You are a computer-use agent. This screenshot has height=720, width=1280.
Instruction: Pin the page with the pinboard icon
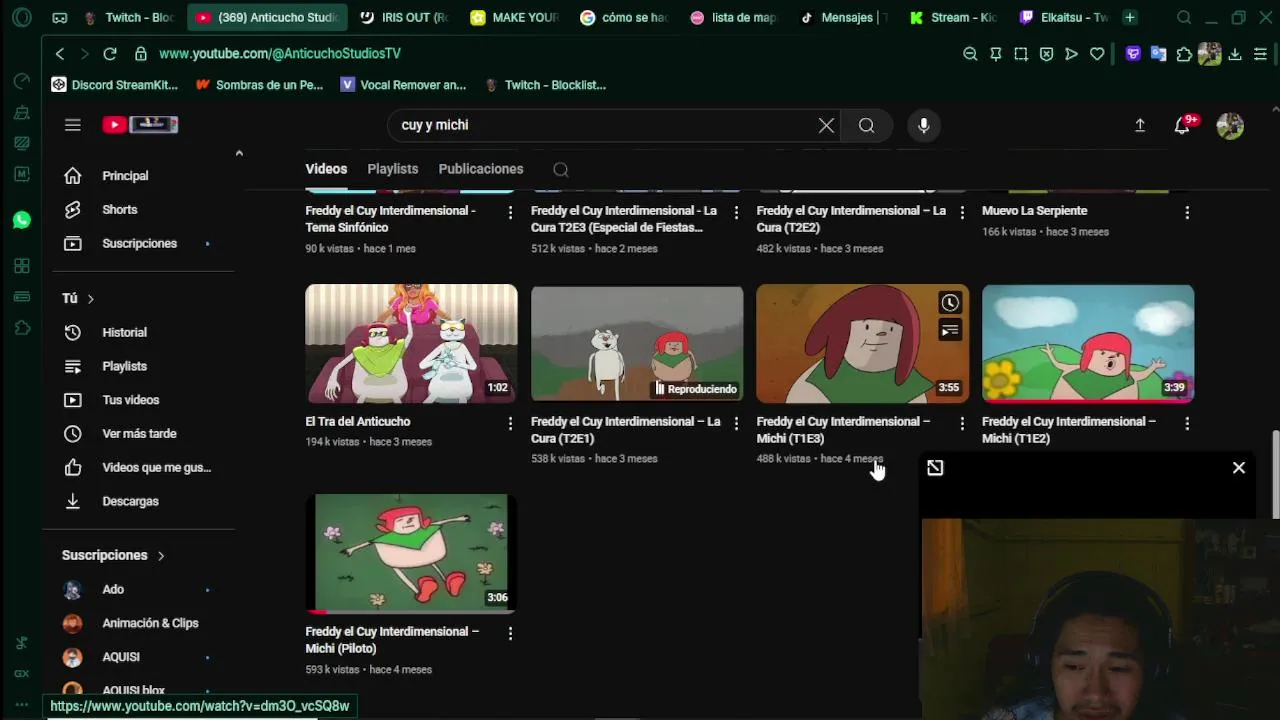[x=996, y=54]
